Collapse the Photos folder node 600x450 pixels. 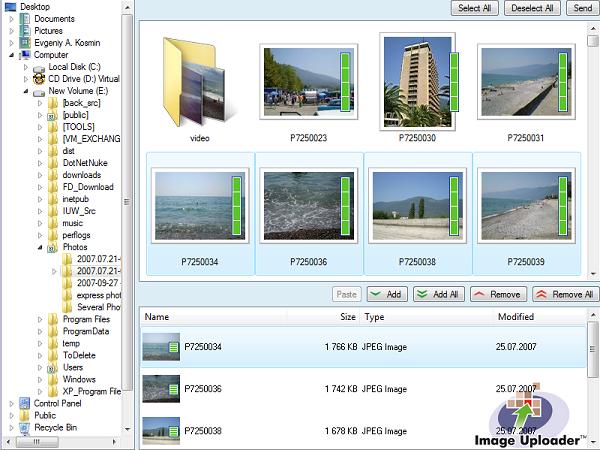[40, 248]
